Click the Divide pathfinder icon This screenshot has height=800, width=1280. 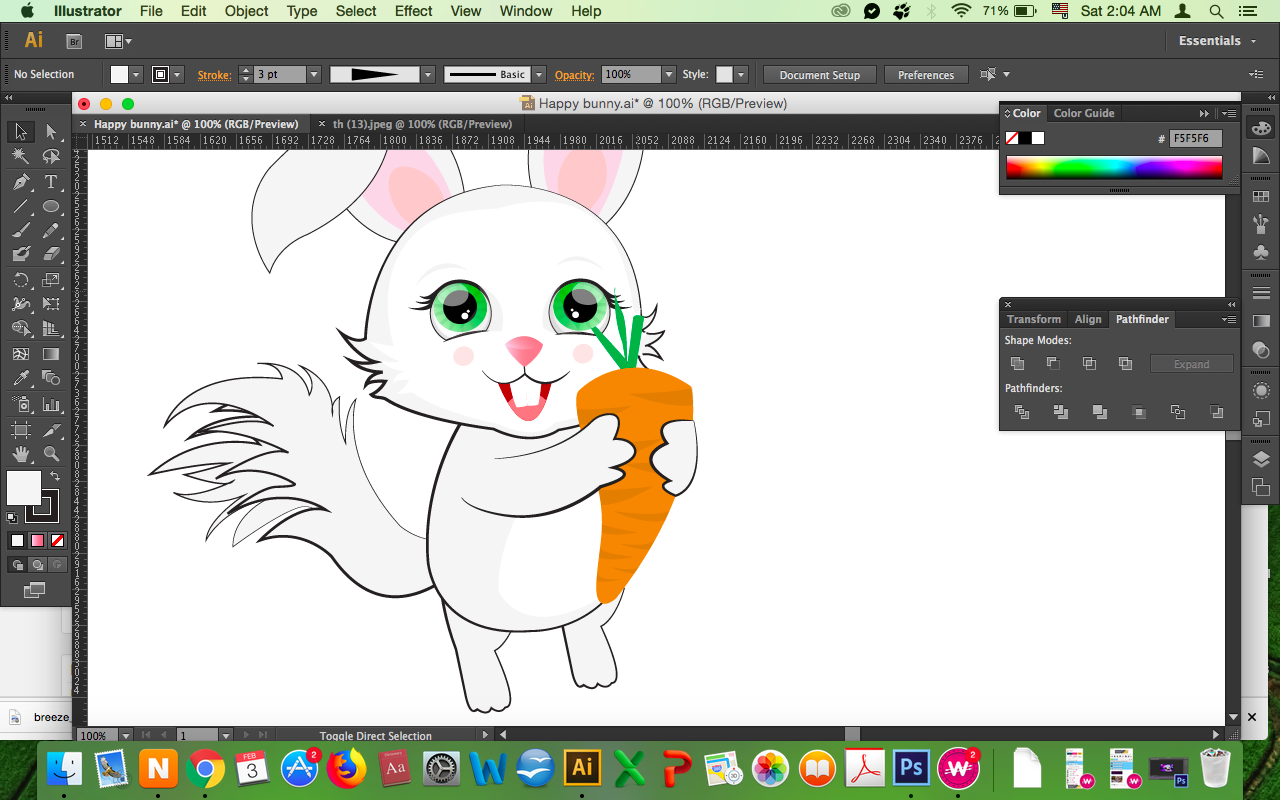pyautogui.click(x=1022, y=412)
